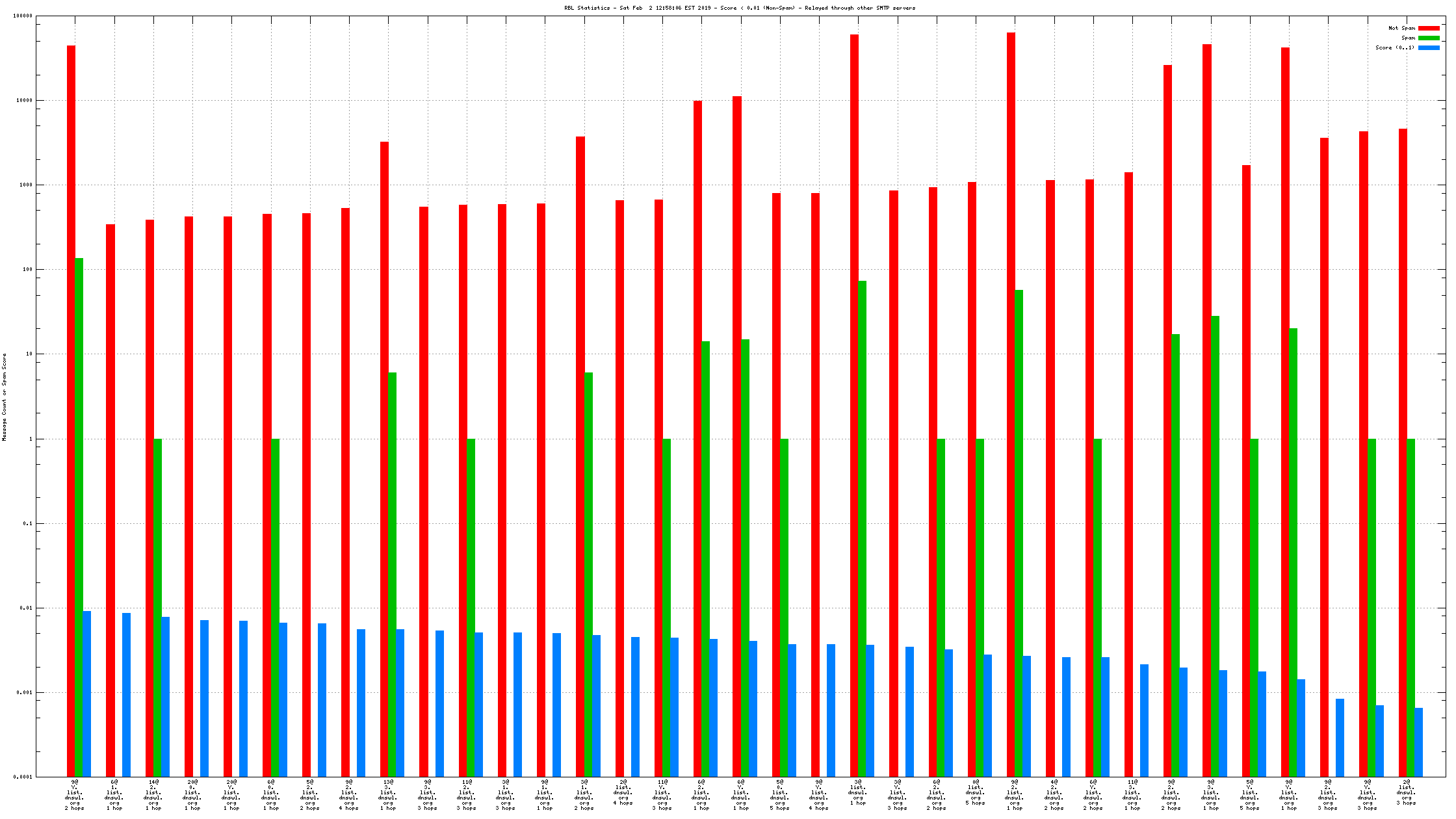1456x819 pixels.
Task: Click the 1000 y-axis tick label
Action: point(25,185)
